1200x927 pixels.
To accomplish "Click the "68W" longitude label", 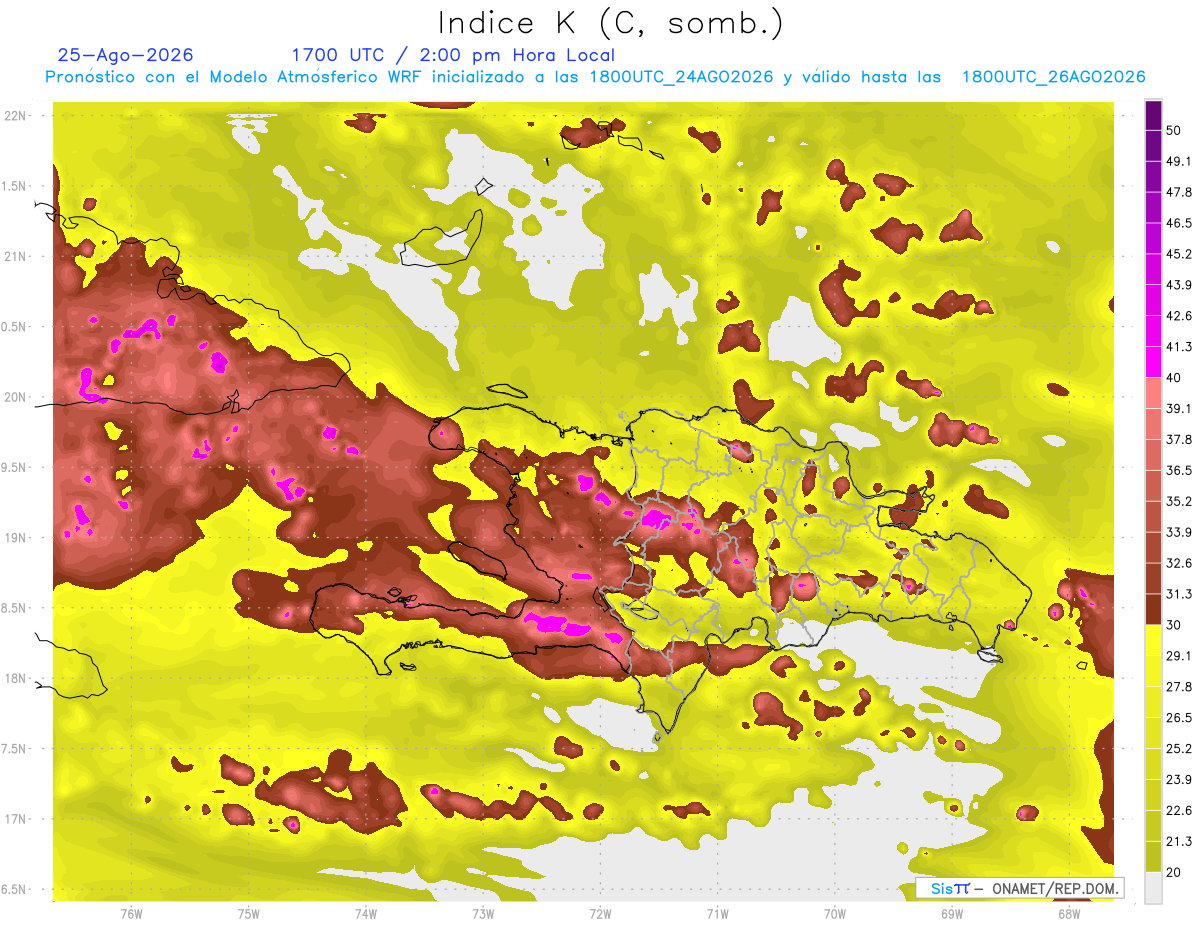I will (1069, 914).
